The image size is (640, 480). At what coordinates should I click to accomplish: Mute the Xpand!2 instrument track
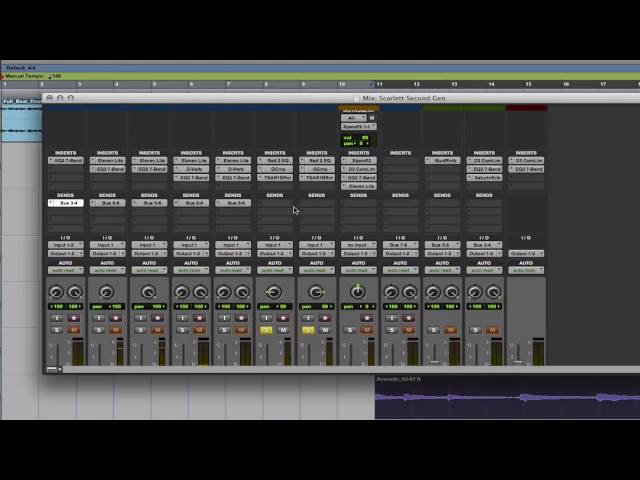click(367, 330)
